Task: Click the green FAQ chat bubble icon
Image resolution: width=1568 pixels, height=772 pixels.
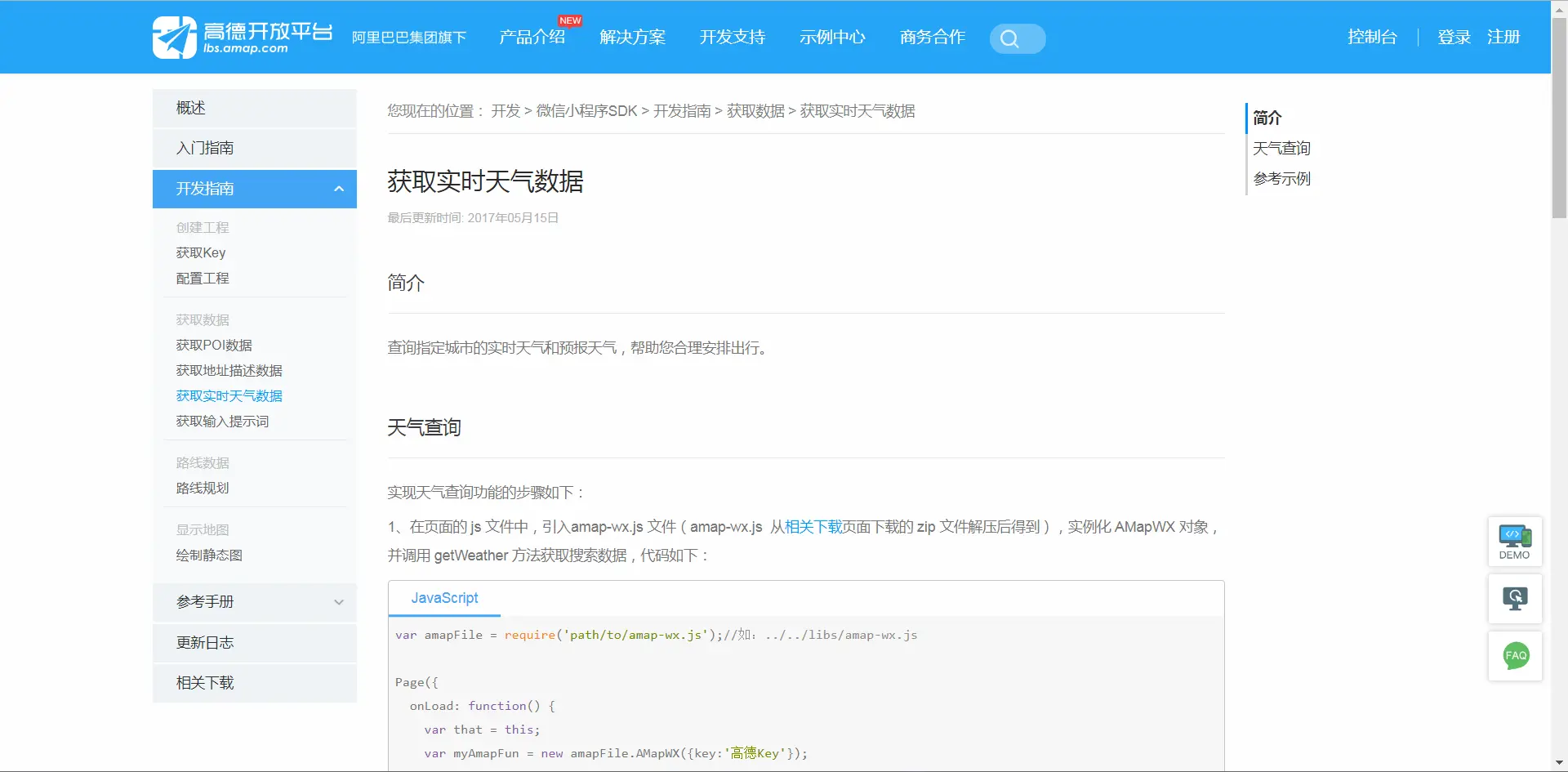Action: coord(1516,655)
